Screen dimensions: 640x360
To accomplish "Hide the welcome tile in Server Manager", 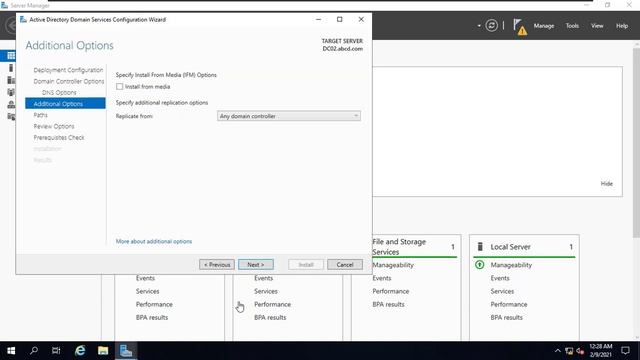I will point(606,184).
